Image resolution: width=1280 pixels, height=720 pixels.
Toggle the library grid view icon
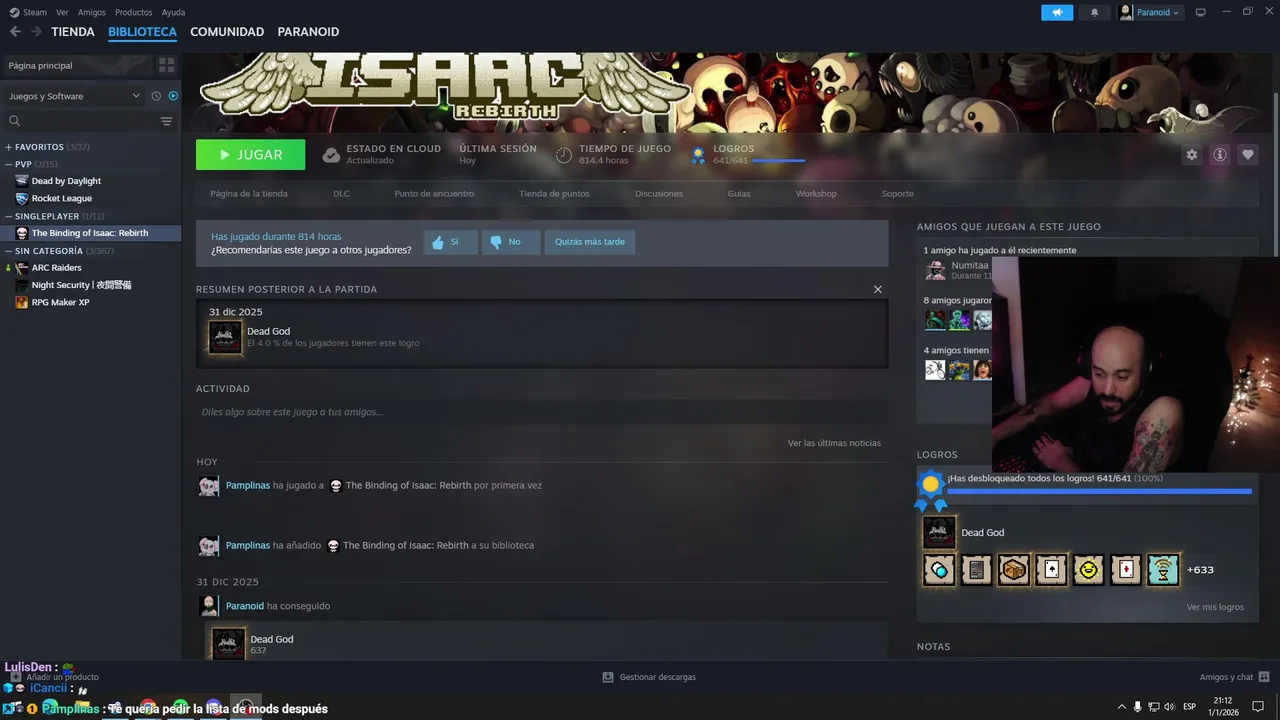tap(167, 65)
